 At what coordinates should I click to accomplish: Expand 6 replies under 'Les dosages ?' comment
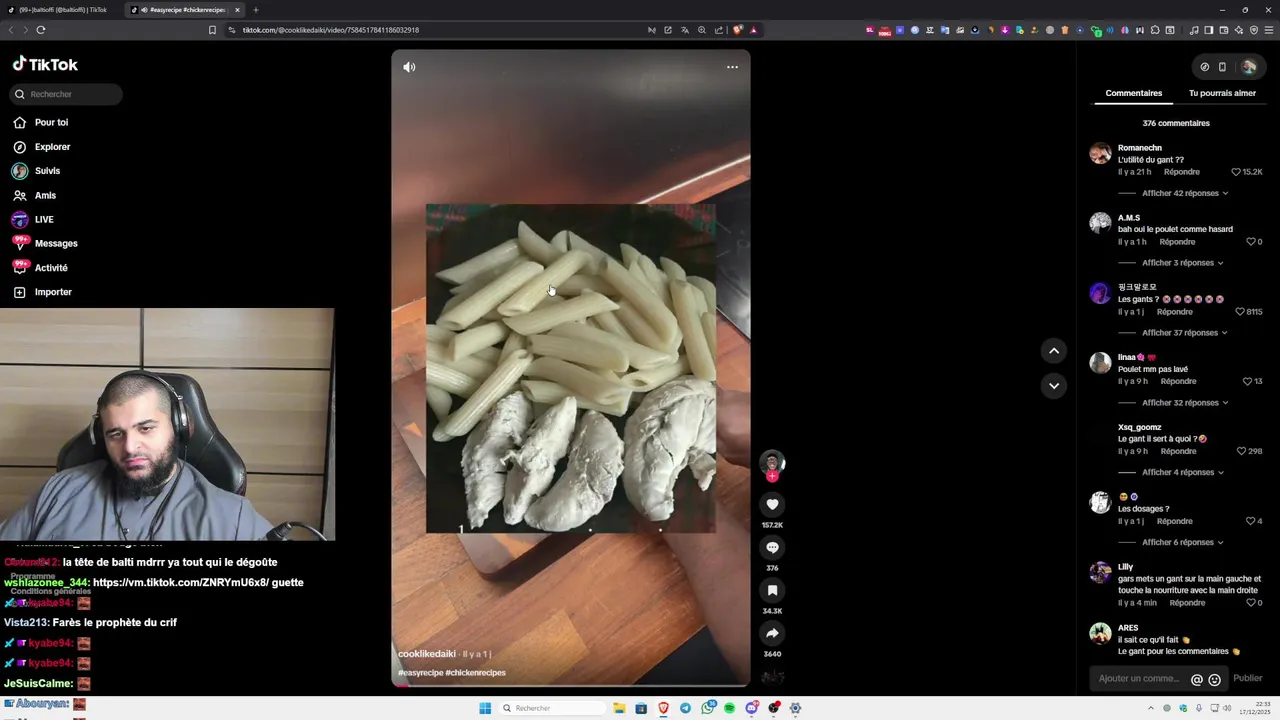click(x=1183, y=542)
